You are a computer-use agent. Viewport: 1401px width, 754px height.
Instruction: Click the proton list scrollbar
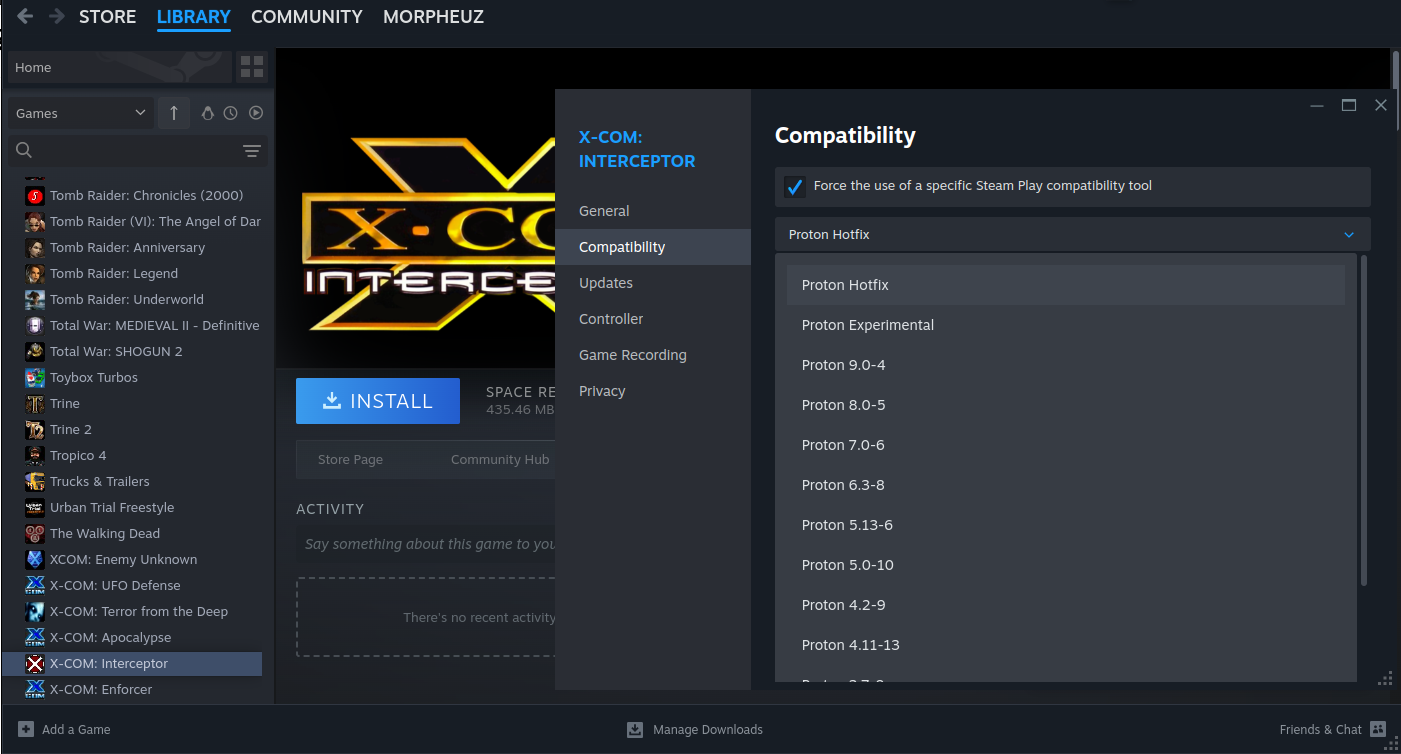1363,420
